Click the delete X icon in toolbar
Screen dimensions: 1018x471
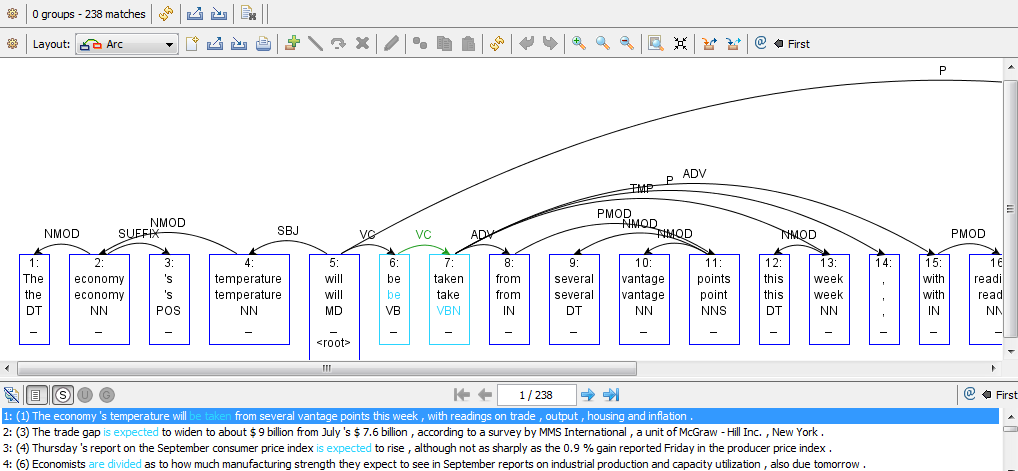(362, 44)
